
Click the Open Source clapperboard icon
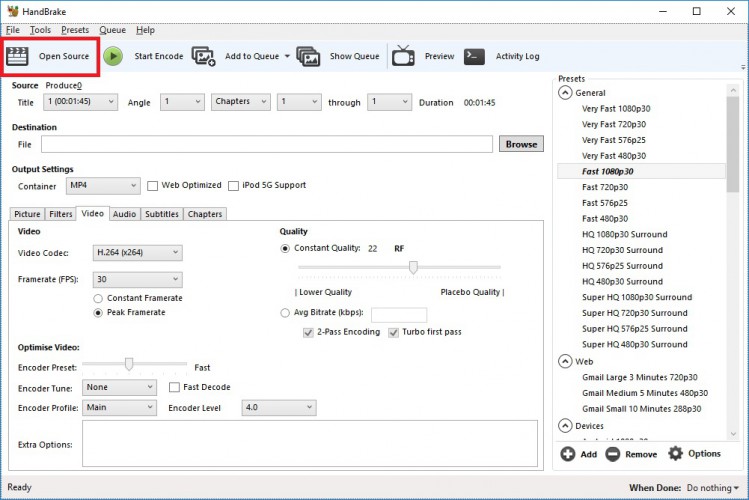coord(18,56)
